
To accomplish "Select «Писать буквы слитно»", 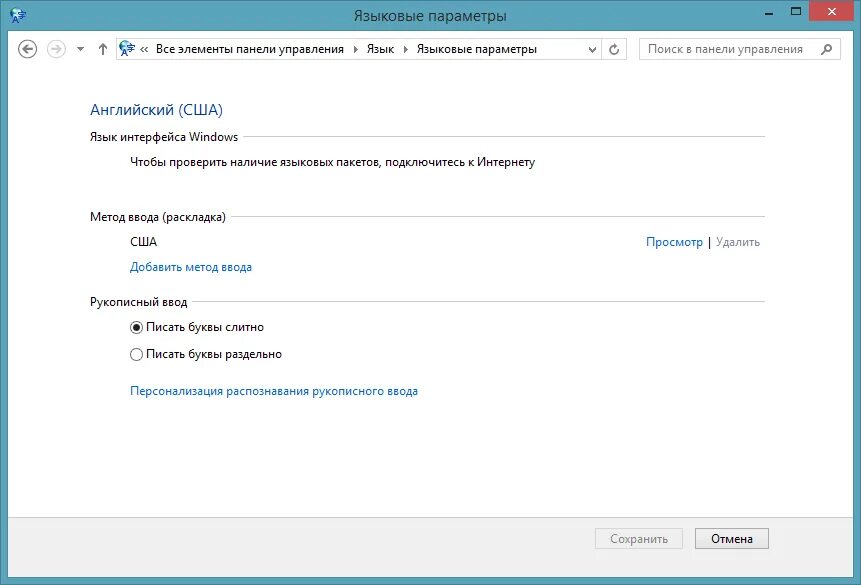I will [135, 327].
